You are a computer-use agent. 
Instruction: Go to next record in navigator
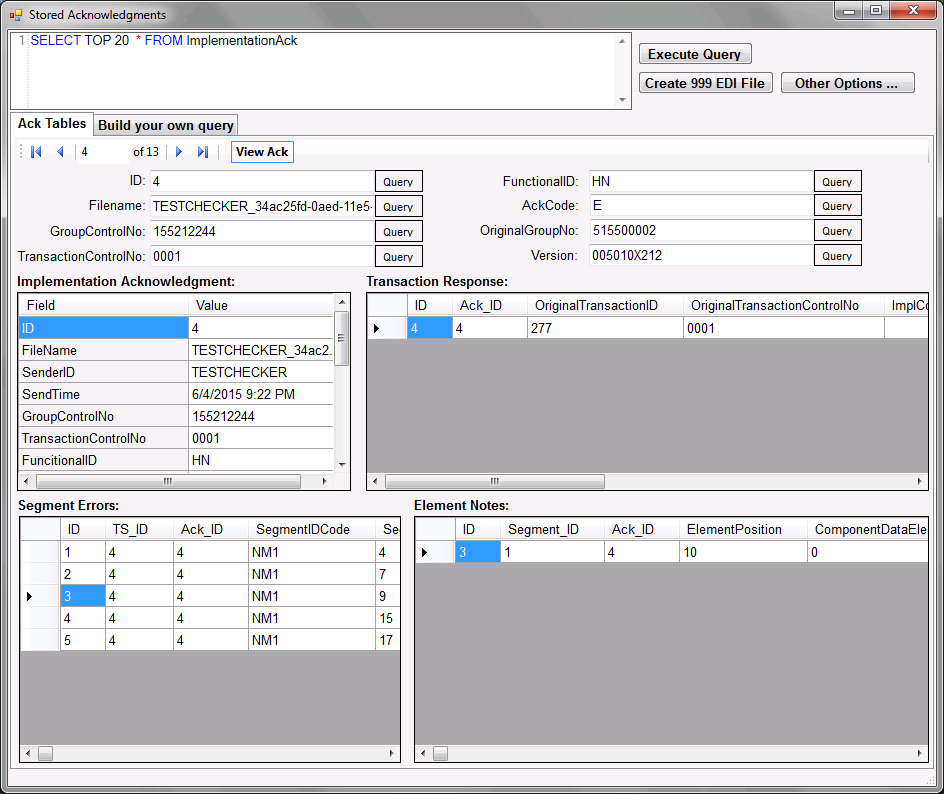point(179,152)
